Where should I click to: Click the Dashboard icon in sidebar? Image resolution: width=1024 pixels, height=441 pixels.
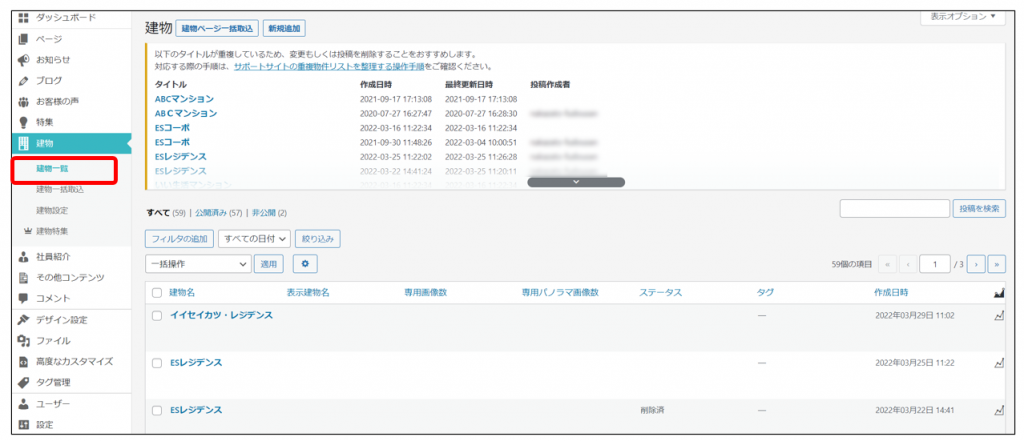[23, 18]
